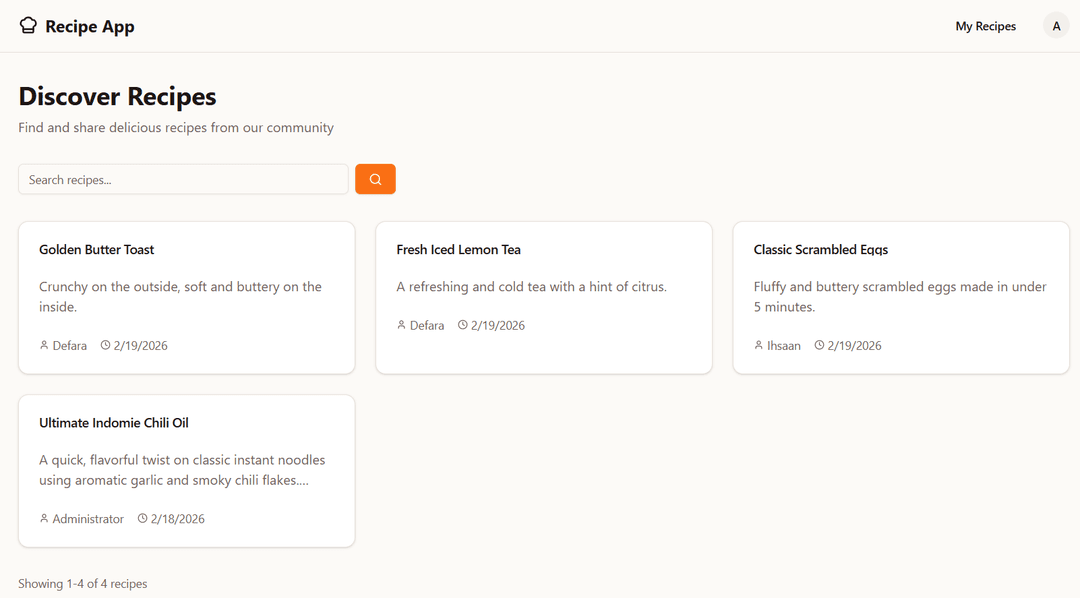Open My Recipes
This screenshot has width=1080, height=598.
(x=985, y=26)
